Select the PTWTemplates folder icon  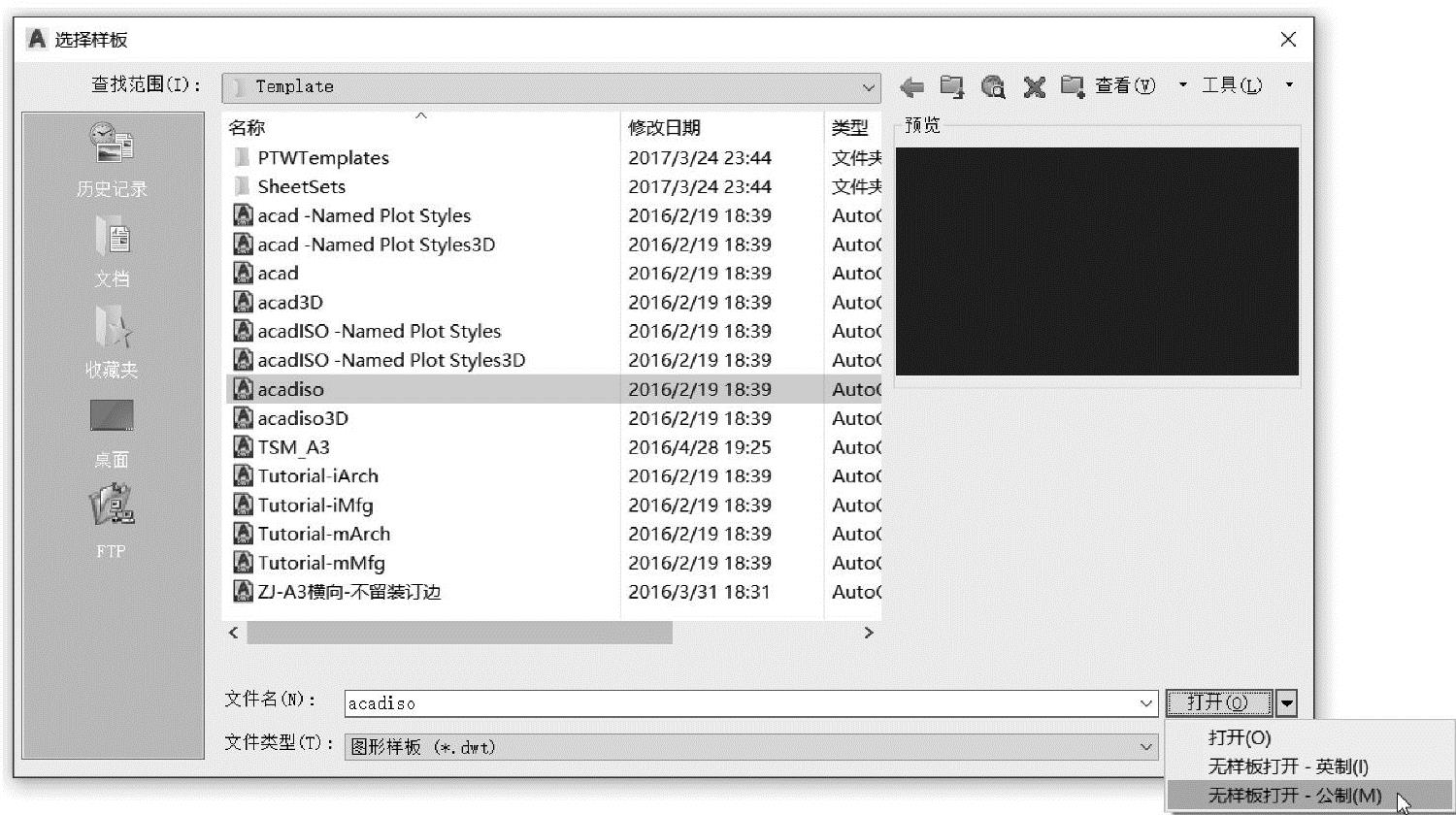(x=243, y=157)
